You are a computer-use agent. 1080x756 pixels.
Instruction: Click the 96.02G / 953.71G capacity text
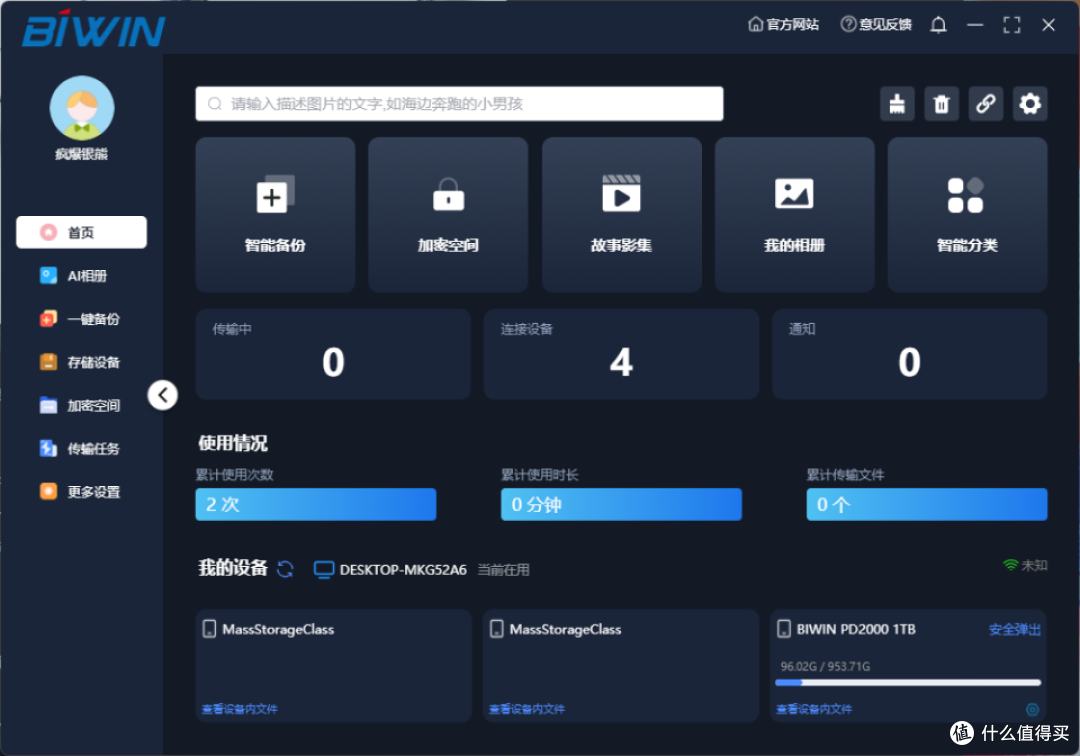825,666
